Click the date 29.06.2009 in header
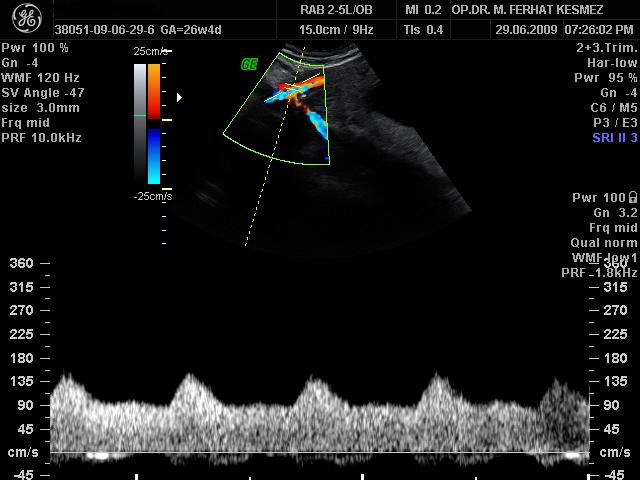This screenshot has height=480, width=640. (528, 30)
